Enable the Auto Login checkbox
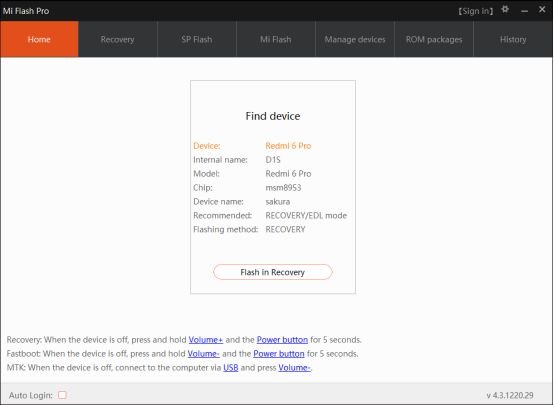 (x=62, y=395)
